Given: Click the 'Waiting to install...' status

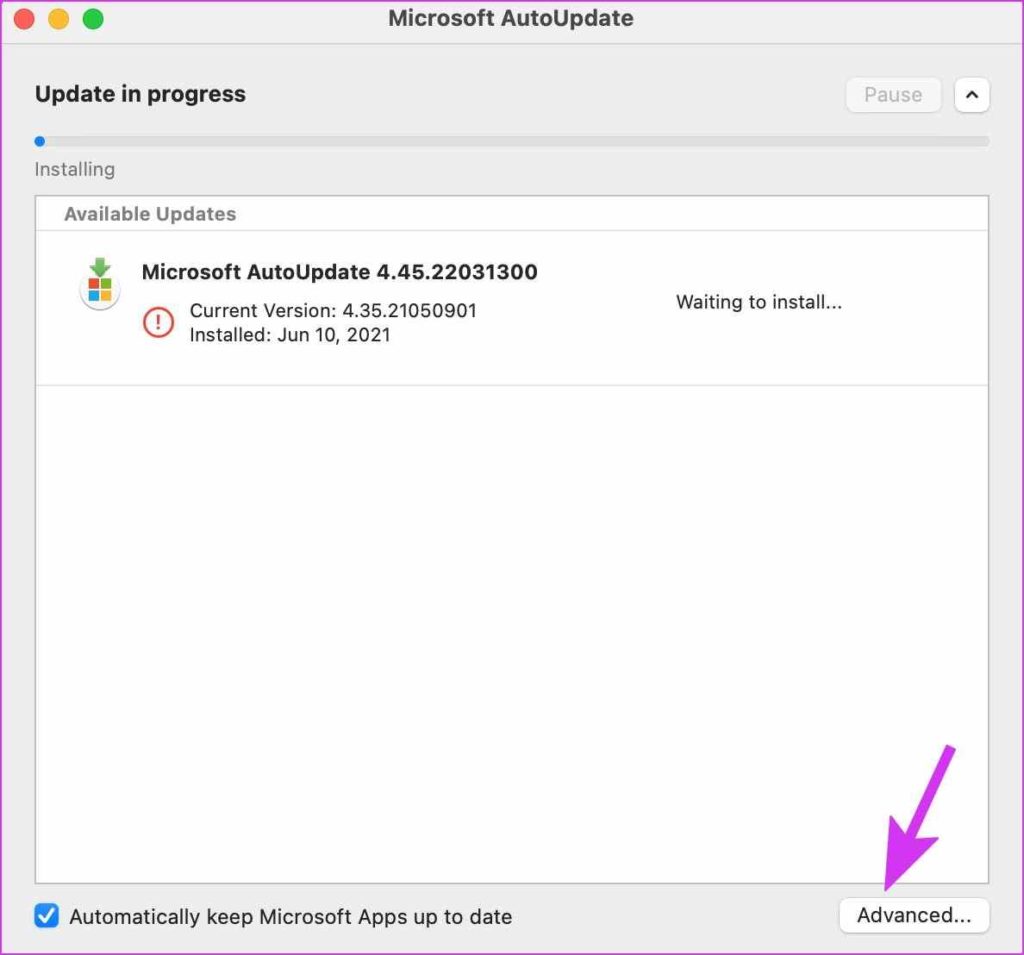Looking at the screenshot, I should click(x=759, y=302).
